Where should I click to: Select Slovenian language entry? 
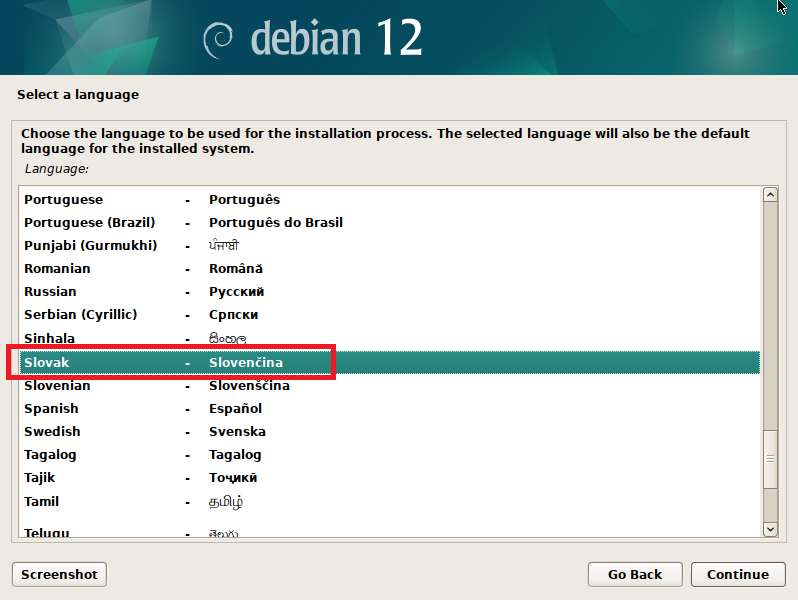click(x=58, y=386)
